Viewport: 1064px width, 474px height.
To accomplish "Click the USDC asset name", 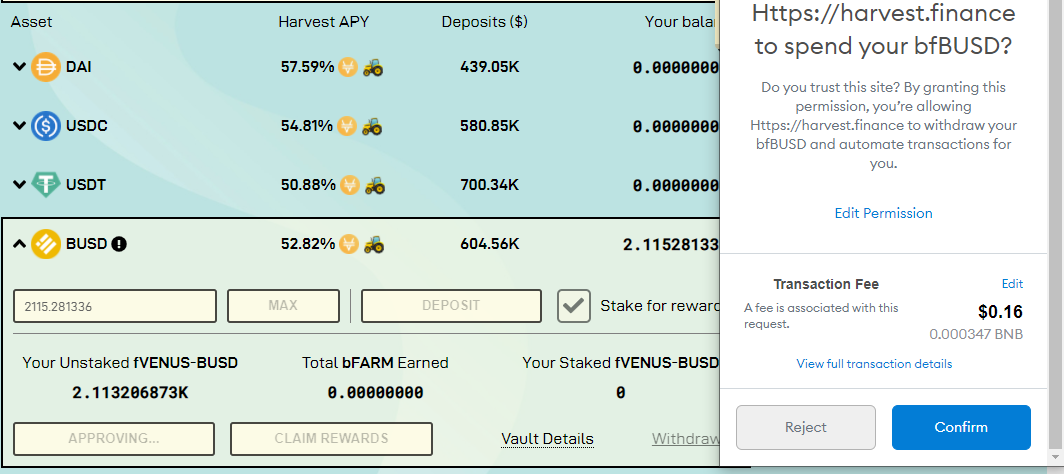I will point(87,126).
